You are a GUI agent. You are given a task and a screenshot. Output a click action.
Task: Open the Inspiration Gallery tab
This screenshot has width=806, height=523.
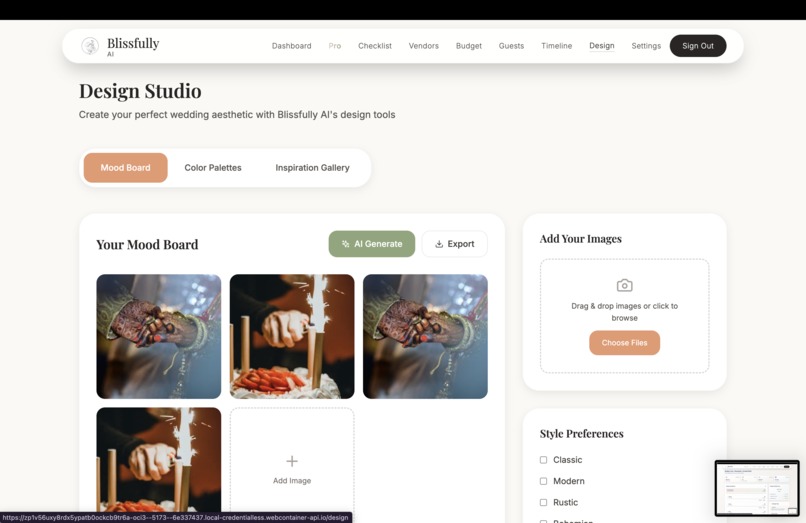[312, 168]
